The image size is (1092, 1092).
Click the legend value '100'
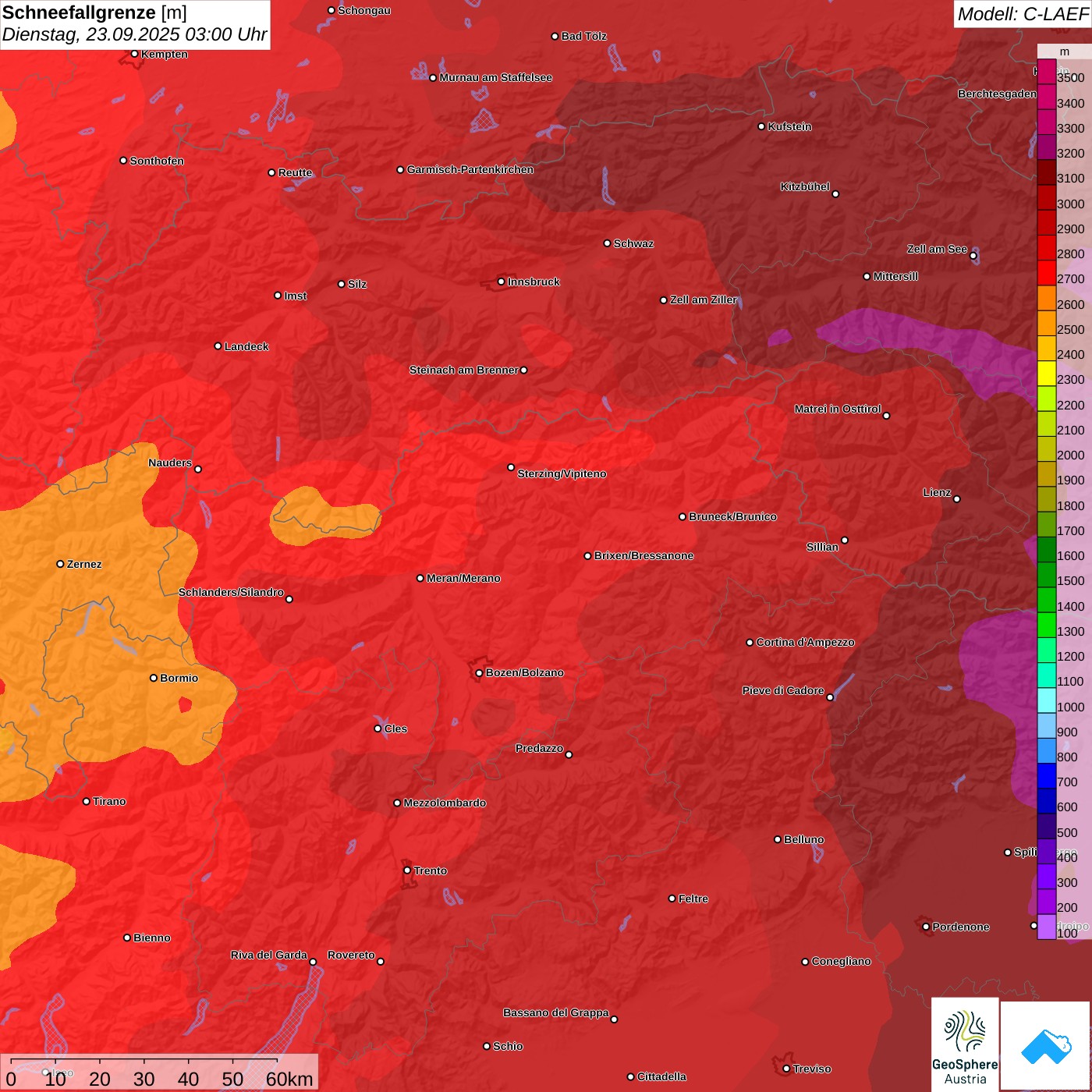click(x=1067, y=933)
